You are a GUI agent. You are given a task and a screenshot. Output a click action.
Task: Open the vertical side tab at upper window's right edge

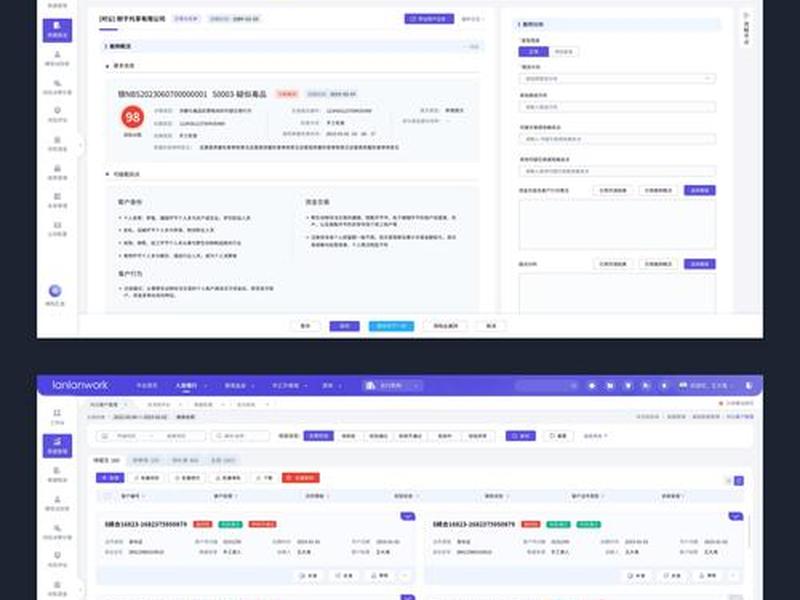click(x=746, y=29)
